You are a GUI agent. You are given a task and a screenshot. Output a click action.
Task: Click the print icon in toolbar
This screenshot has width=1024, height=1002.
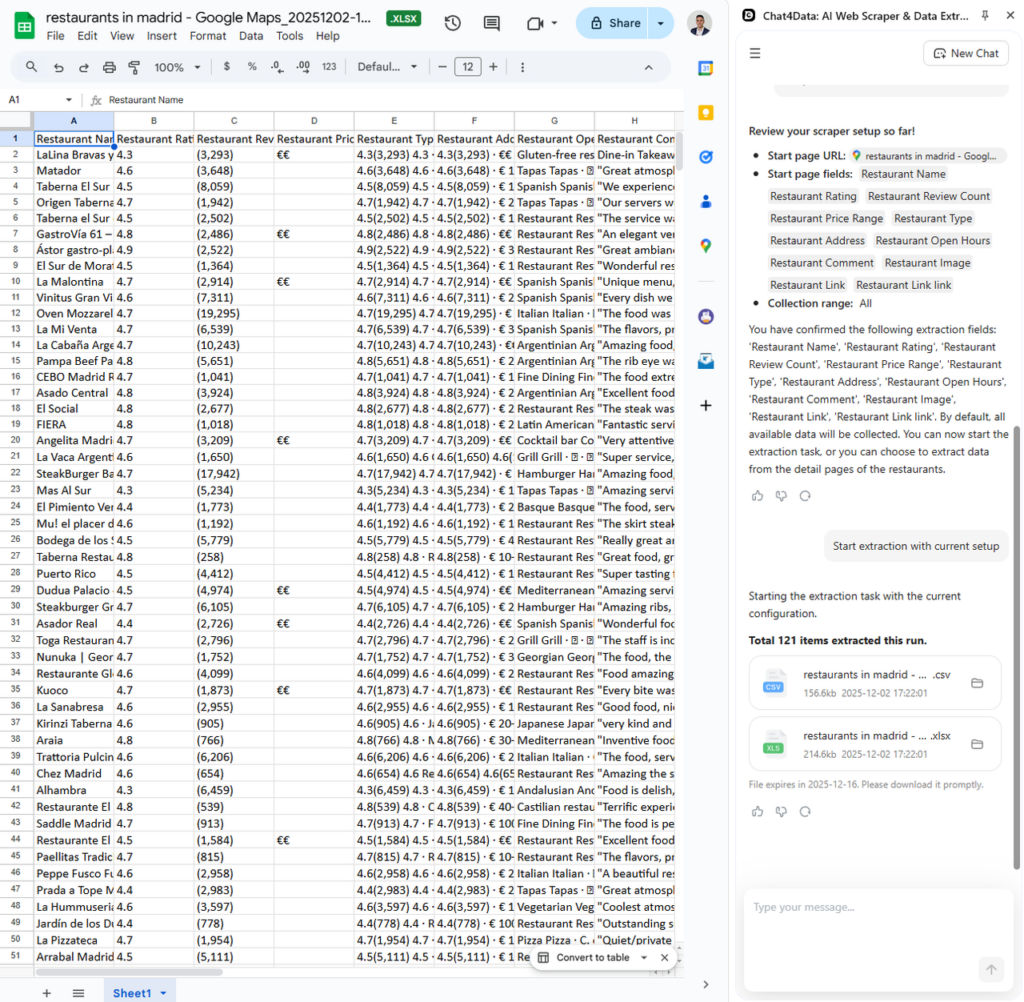pos(109,67)
